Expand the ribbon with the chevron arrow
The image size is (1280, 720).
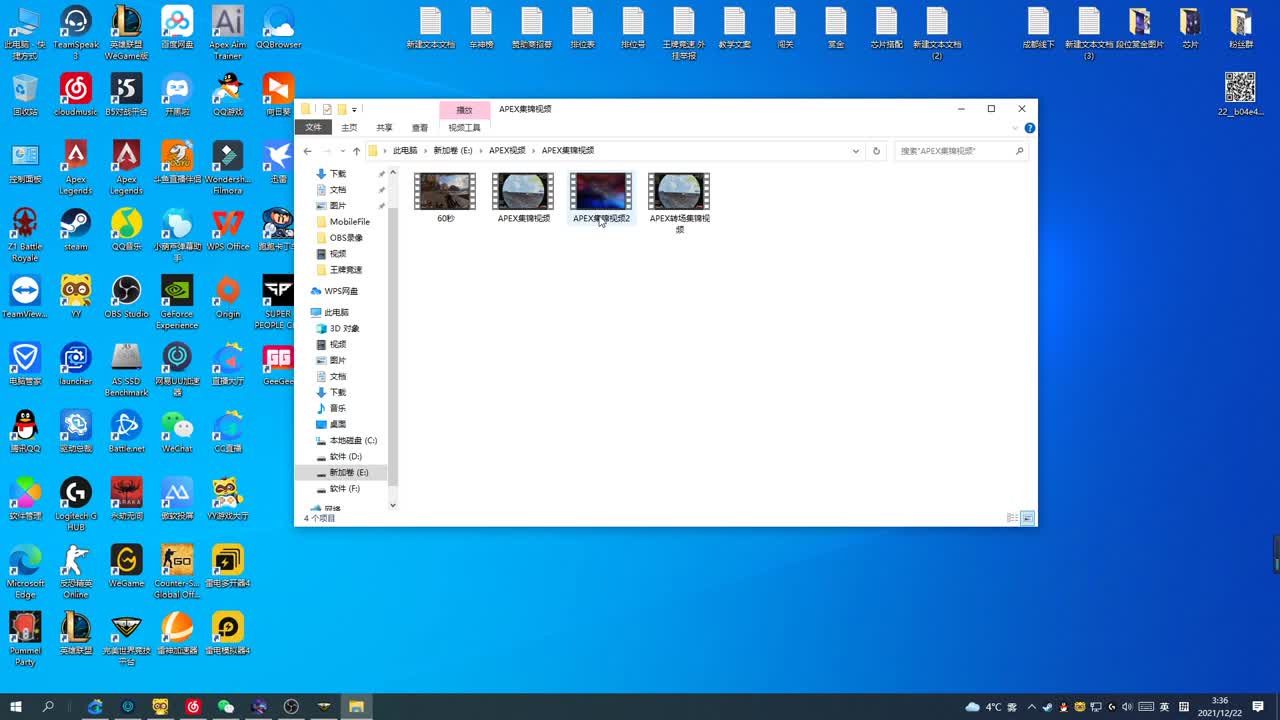tap(1016, 128)
